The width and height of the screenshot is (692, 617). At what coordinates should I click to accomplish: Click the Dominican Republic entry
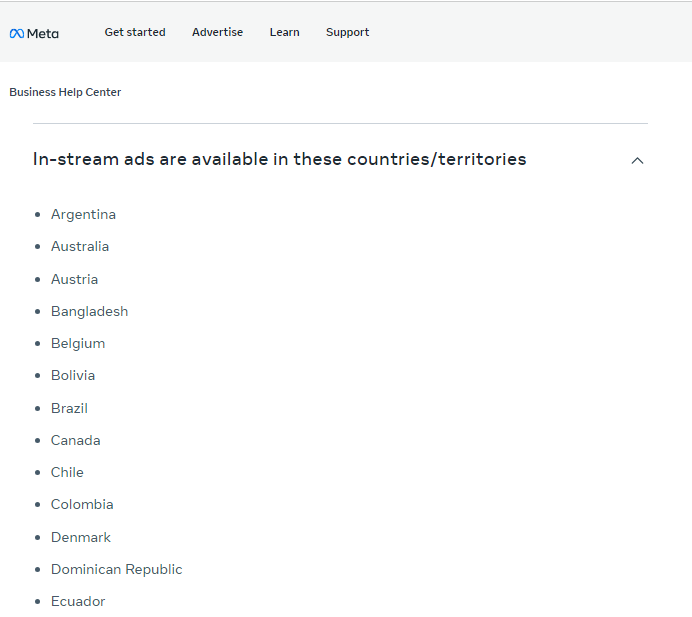tap(116, 569)
